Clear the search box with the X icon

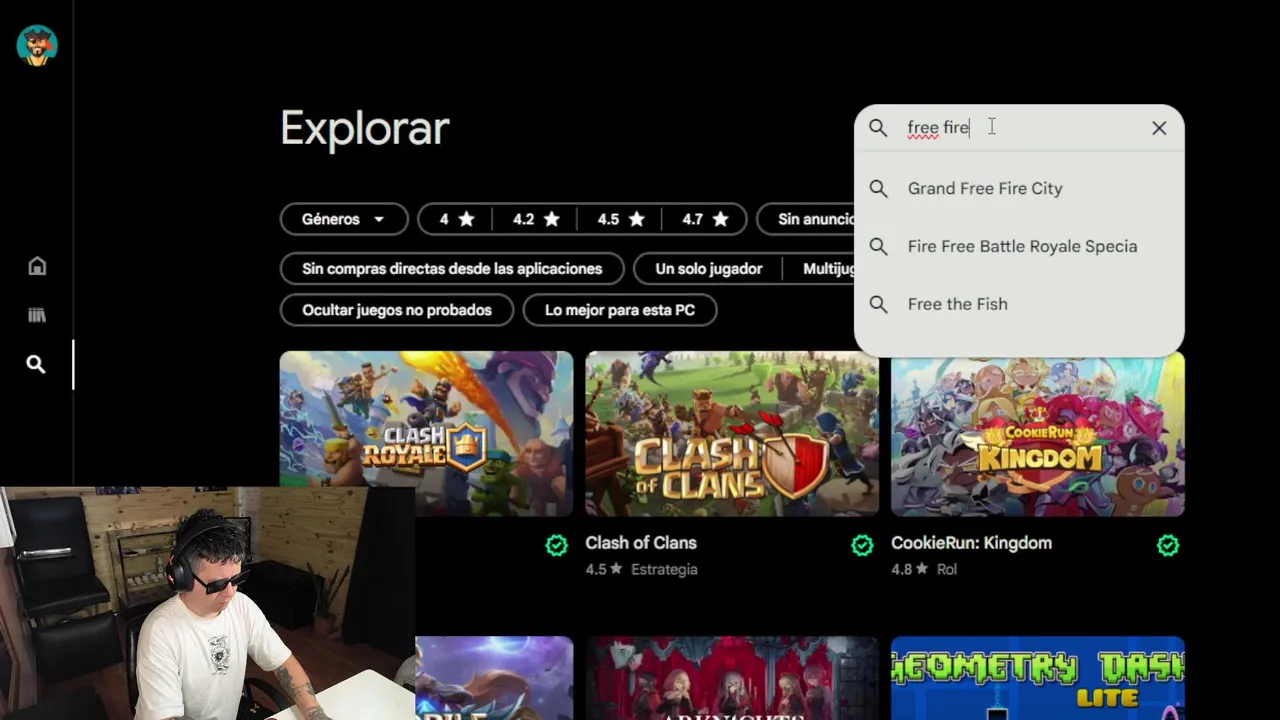[1159, 128]
